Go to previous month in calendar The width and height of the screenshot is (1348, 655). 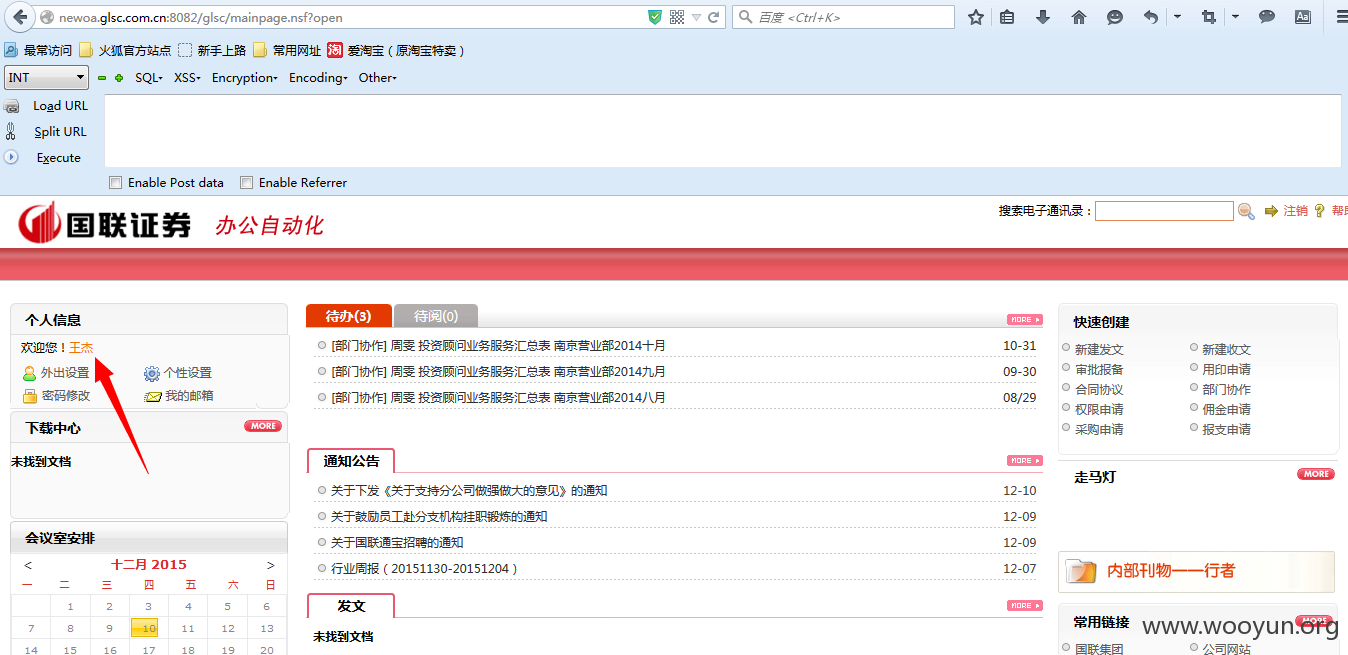coord(28,565)
